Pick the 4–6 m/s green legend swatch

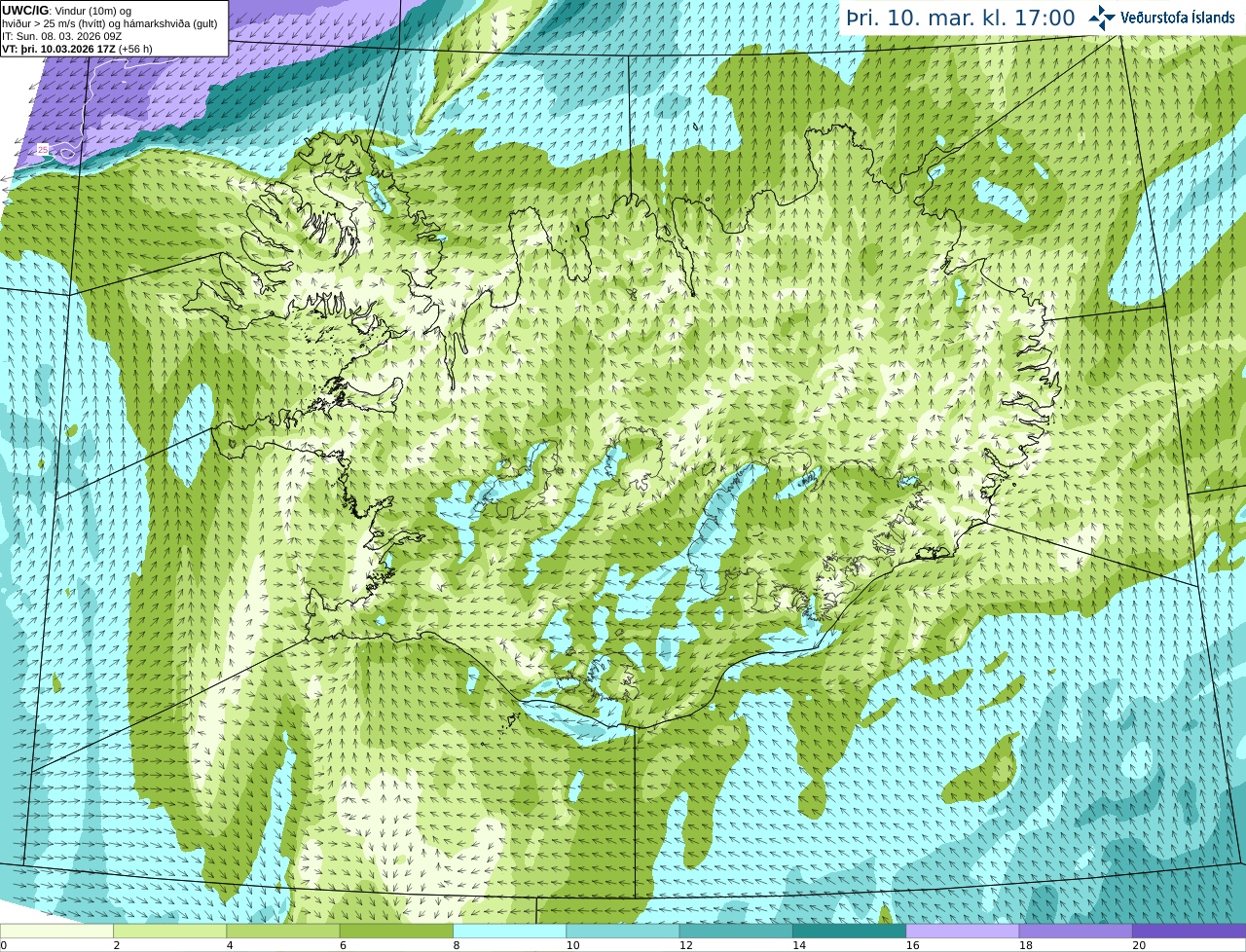click(283, 931)
